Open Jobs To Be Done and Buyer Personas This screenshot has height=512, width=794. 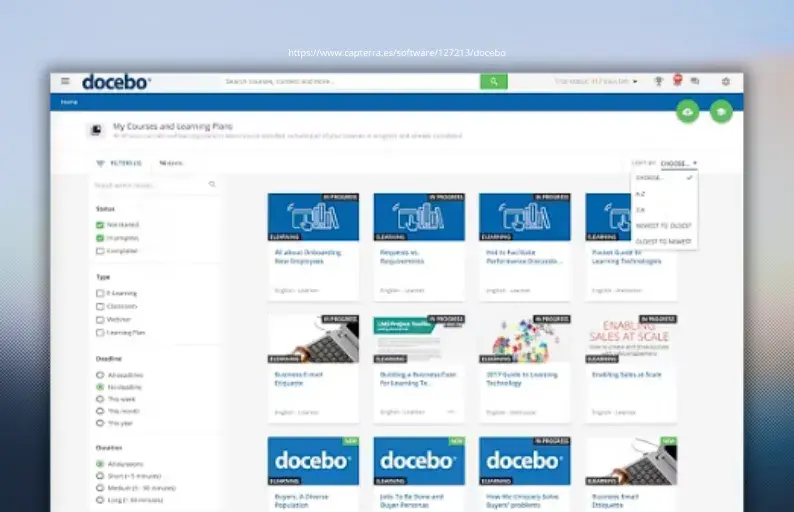click(412, 501)
